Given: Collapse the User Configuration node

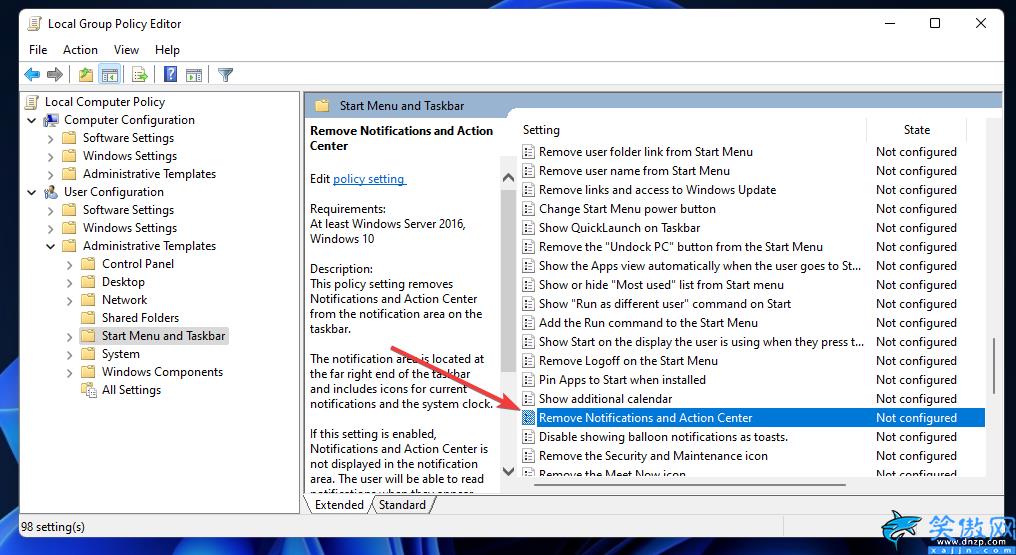Looking at the screenshot, I should pos(32,192).
